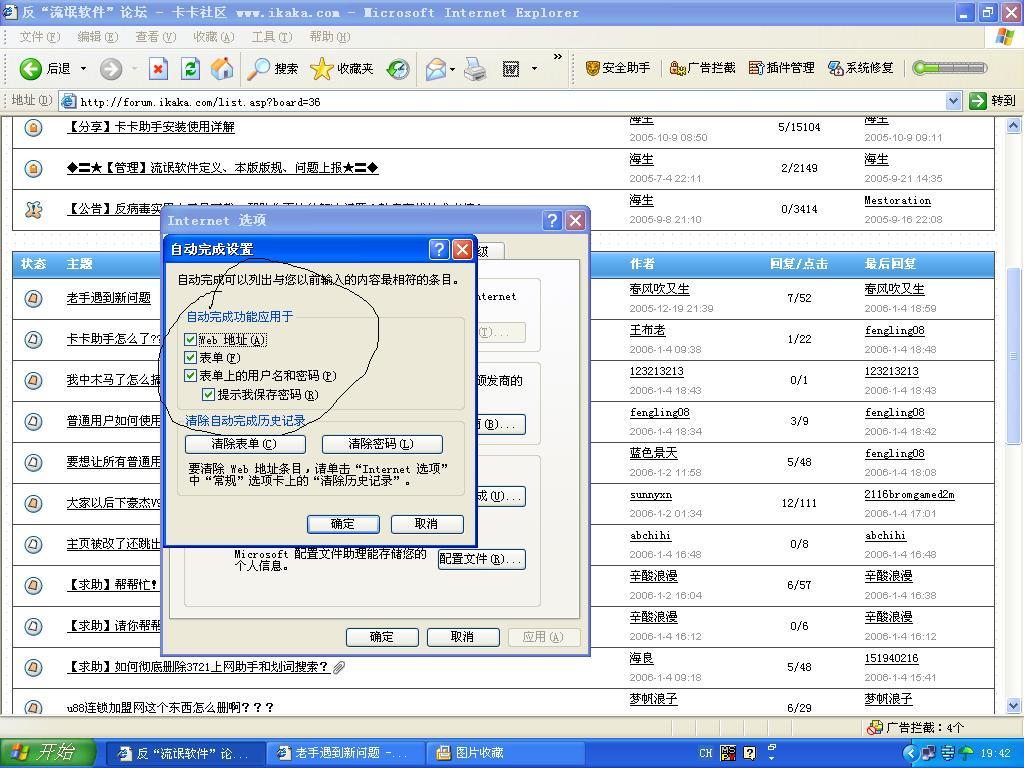Toggle the 表单 (F) checkbox

click(x=191, y=358)
